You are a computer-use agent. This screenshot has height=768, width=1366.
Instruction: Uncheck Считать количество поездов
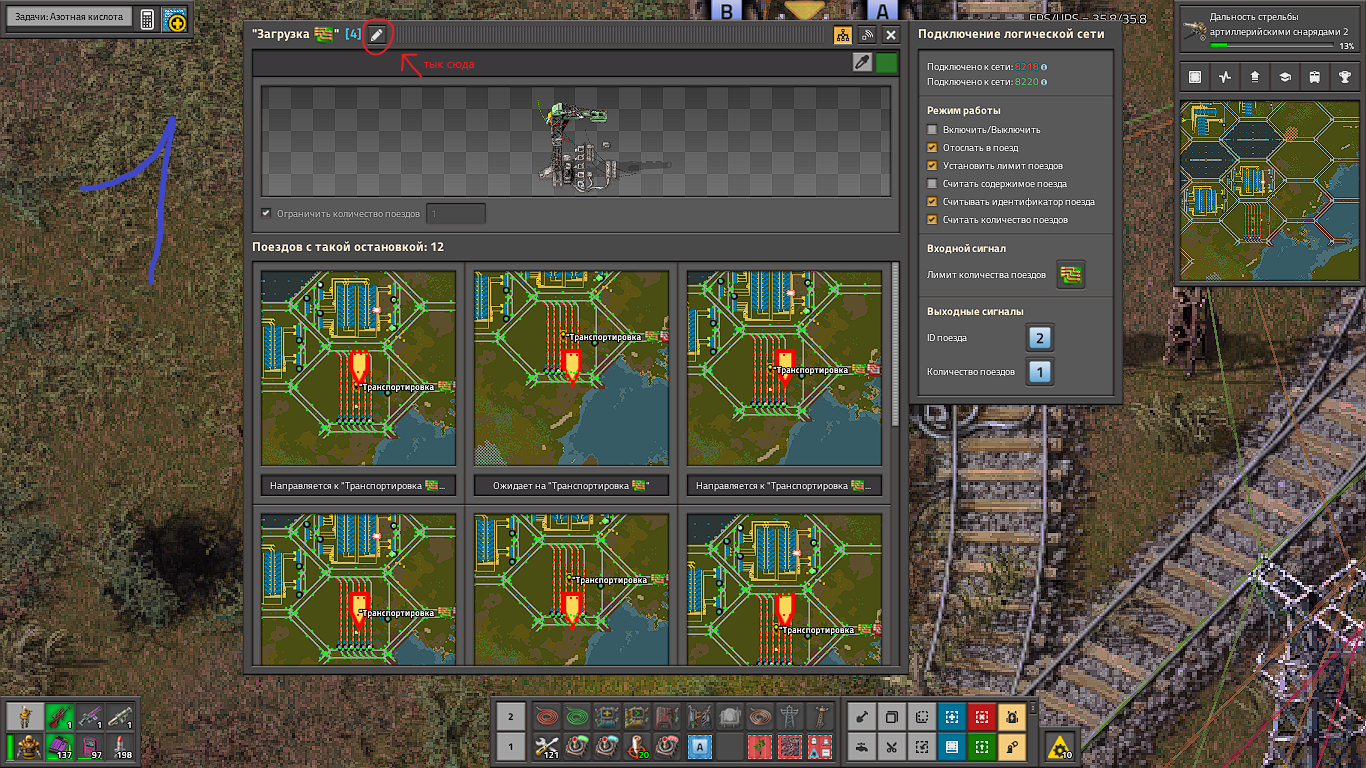(933, 220)
